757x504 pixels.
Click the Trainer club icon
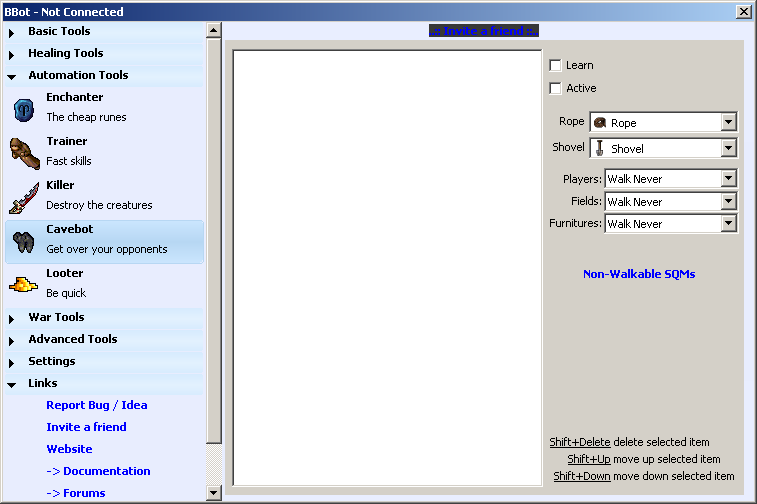pyautogui.click(x=24, y=152)
